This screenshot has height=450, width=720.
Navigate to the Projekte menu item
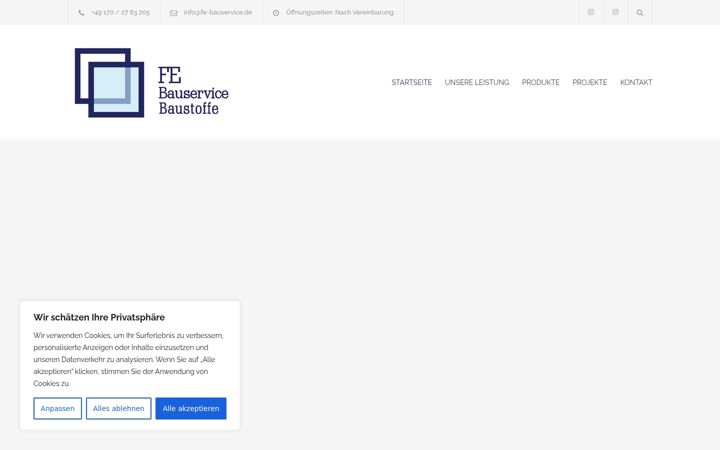[590, 82]
